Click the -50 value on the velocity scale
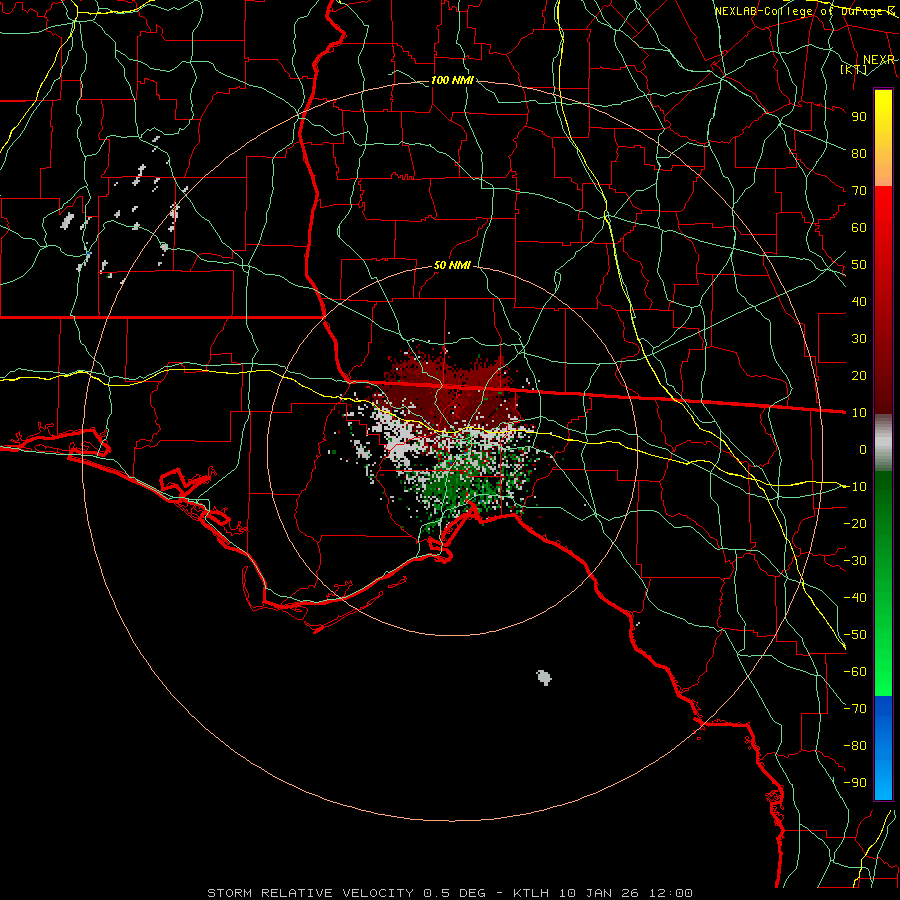Viewport: 900px width, 900px height. pyautogui.click(x=855, y=635)
